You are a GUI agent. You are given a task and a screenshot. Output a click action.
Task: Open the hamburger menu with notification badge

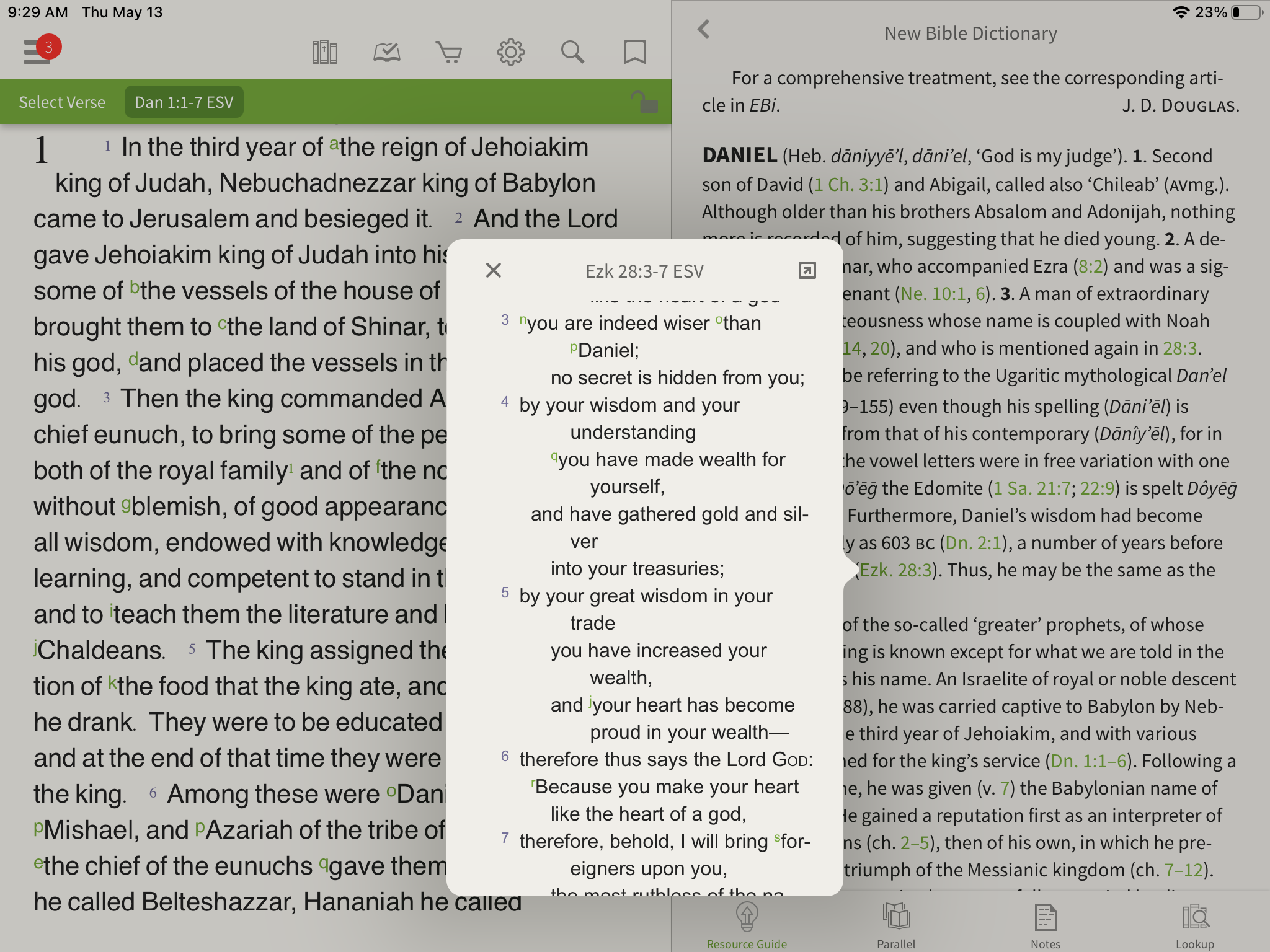click(41, 51)
